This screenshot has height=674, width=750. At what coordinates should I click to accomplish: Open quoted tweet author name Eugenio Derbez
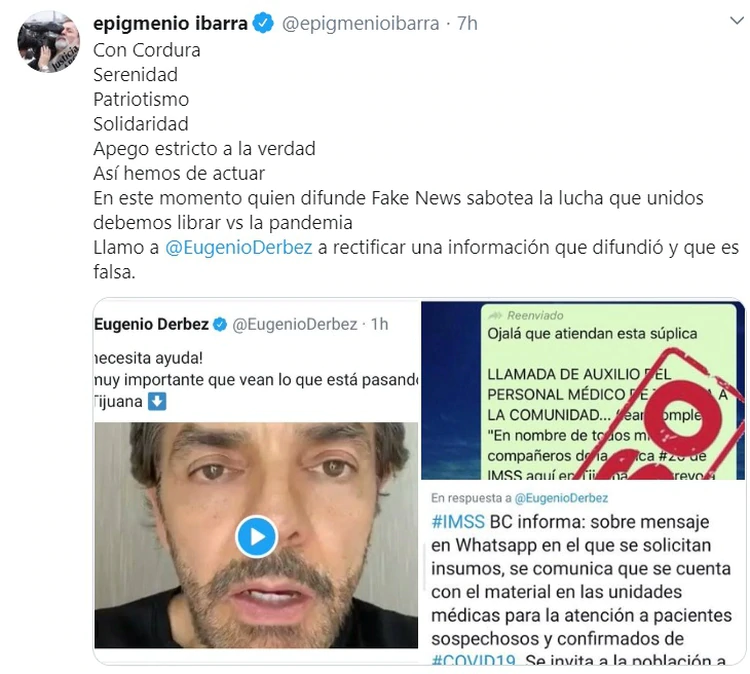pos(151,324)
